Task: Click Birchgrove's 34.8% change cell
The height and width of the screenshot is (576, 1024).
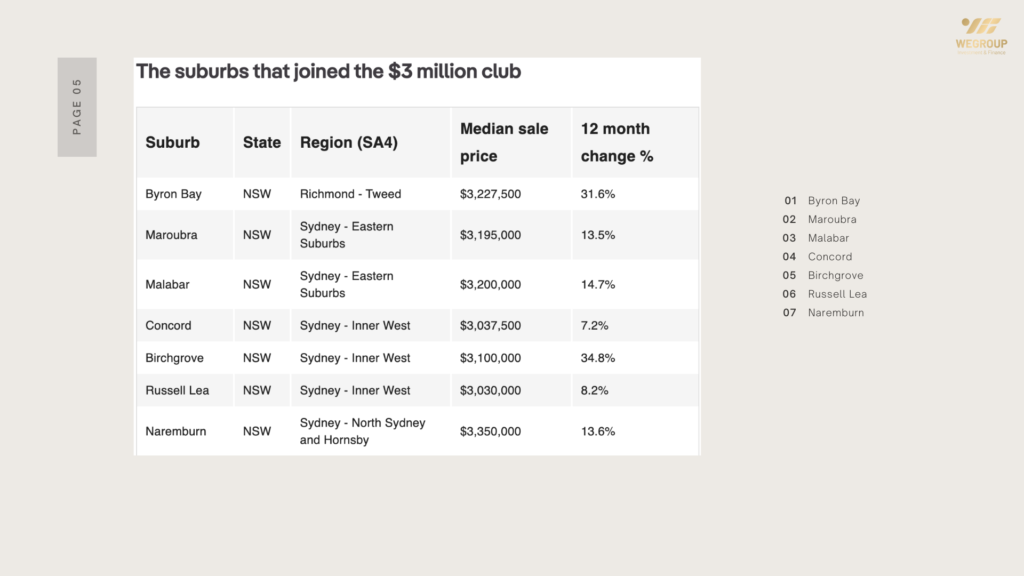Action: 598,358
